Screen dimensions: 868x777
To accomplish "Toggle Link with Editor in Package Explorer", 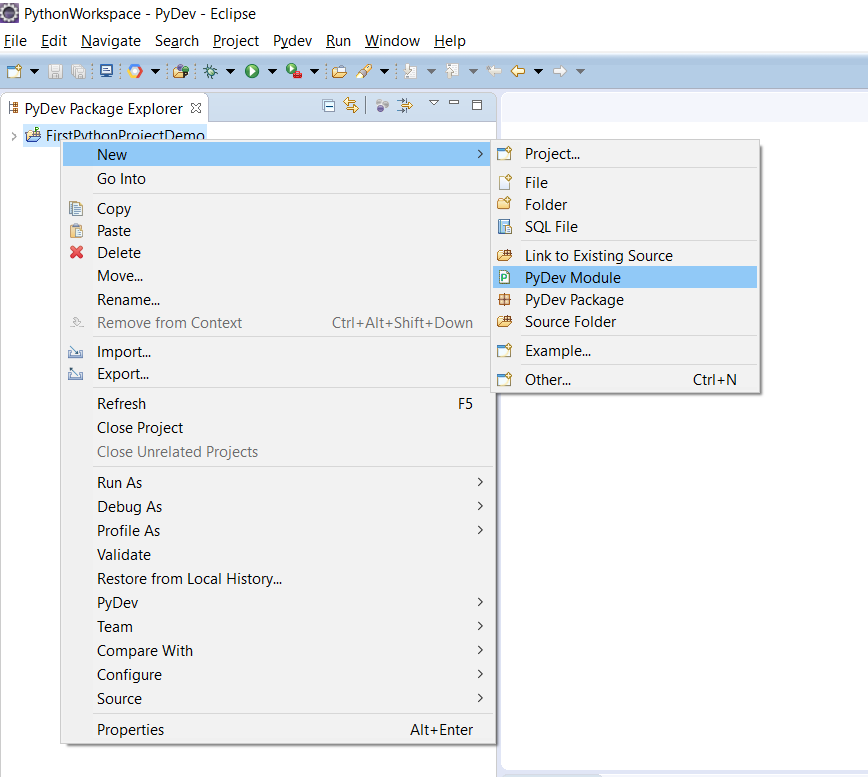I will point(350,106).
